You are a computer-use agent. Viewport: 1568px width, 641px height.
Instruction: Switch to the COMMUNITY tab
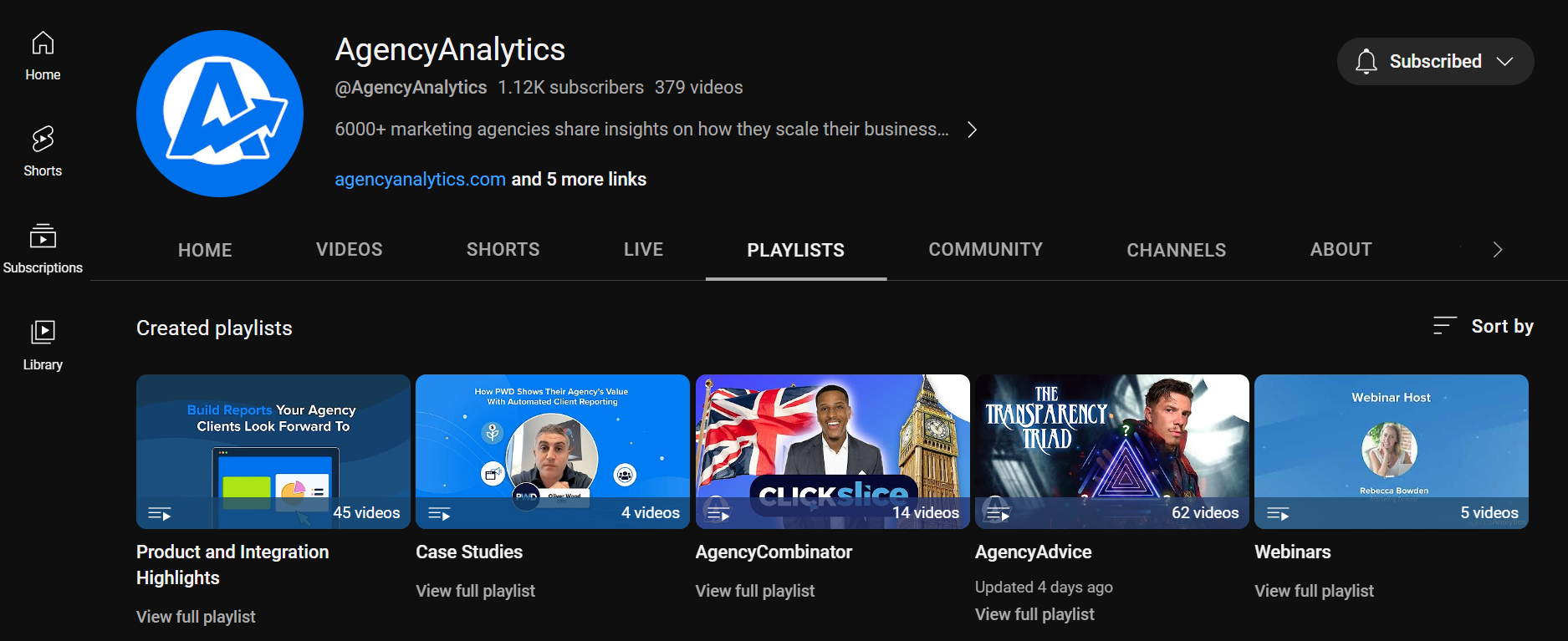coord(986,250)
